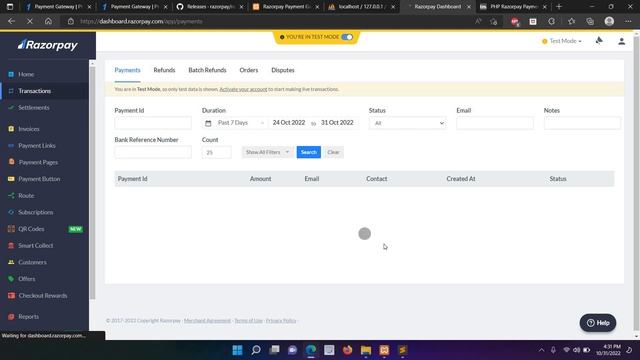Open the Test Mode dropdown

tap(562, 41)
